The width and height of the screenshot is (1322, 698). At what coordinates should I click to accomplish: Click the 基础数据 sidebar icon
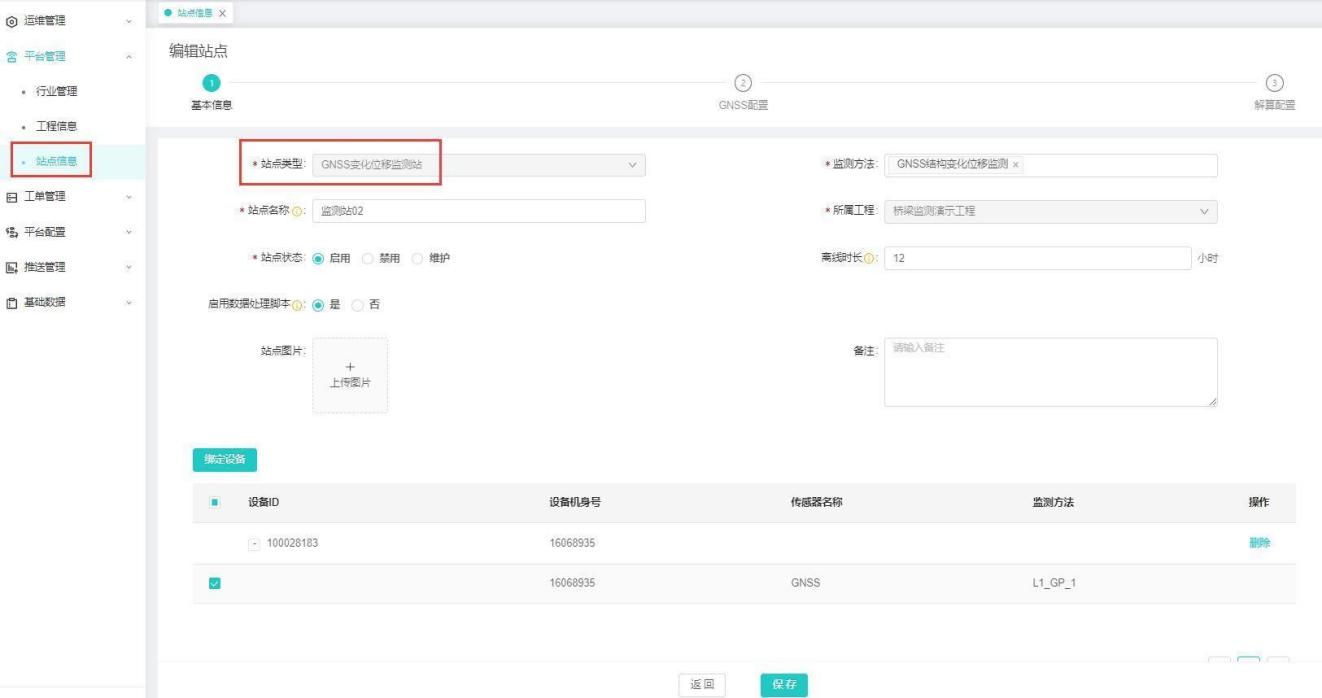click(12, 302)
